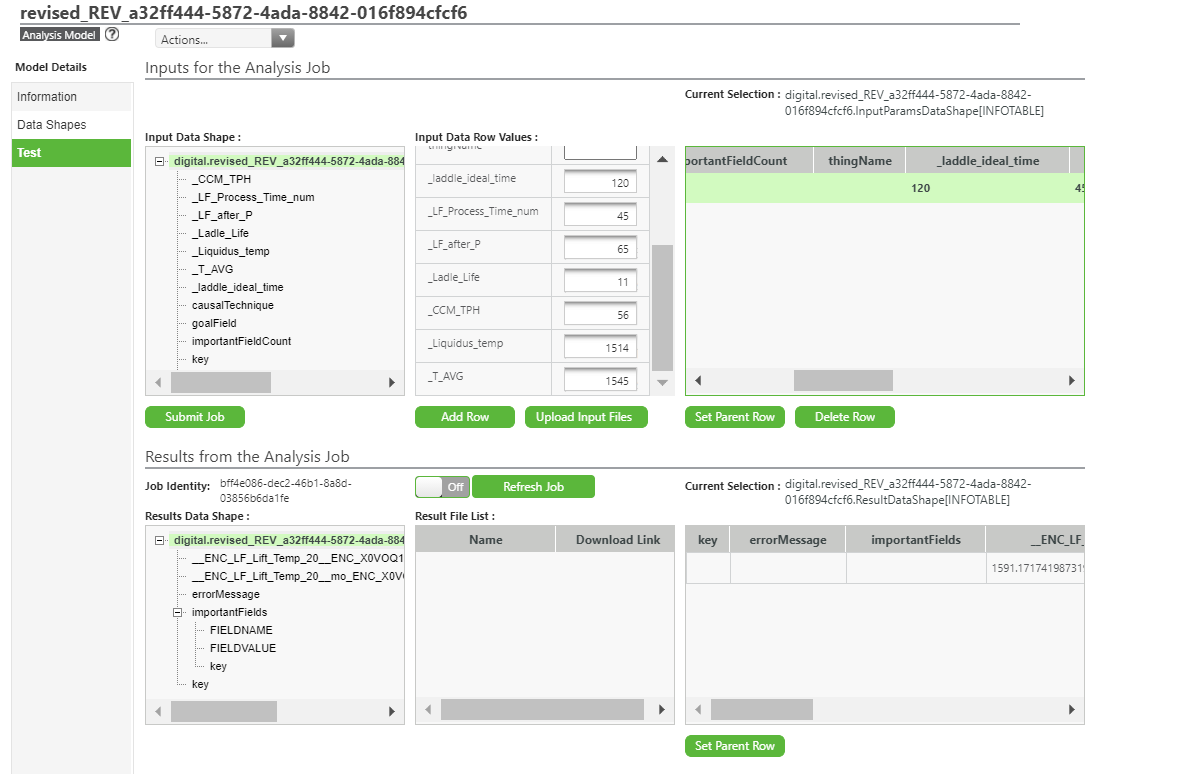Click Set Parent Row below the results table
1177x774 pixels.
tap(734, 745)
